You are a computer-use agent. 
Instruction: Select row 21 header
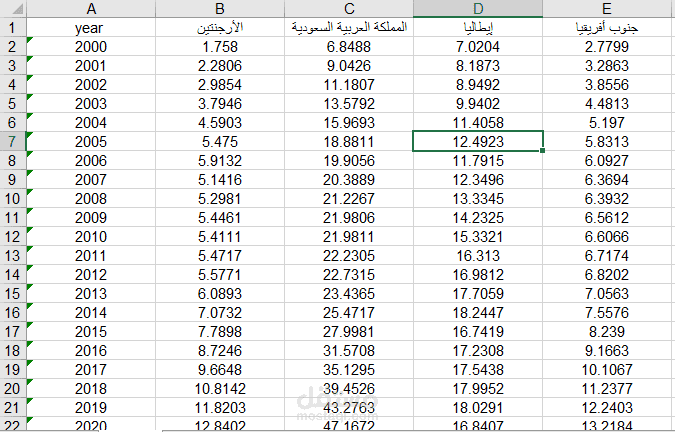tap(13, 407)
